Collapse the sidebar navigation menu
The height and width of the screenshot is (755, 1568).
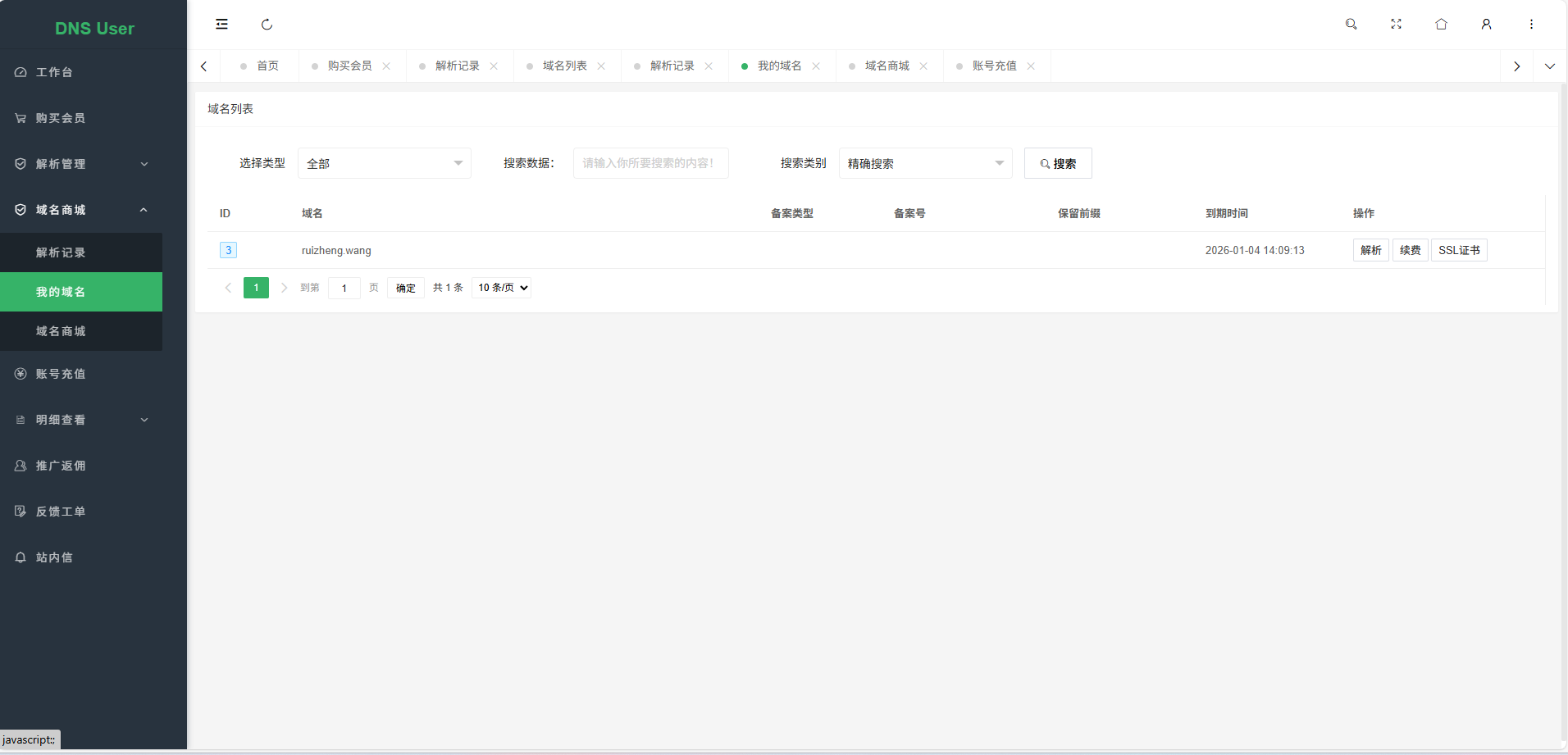(x=221, y=24)
